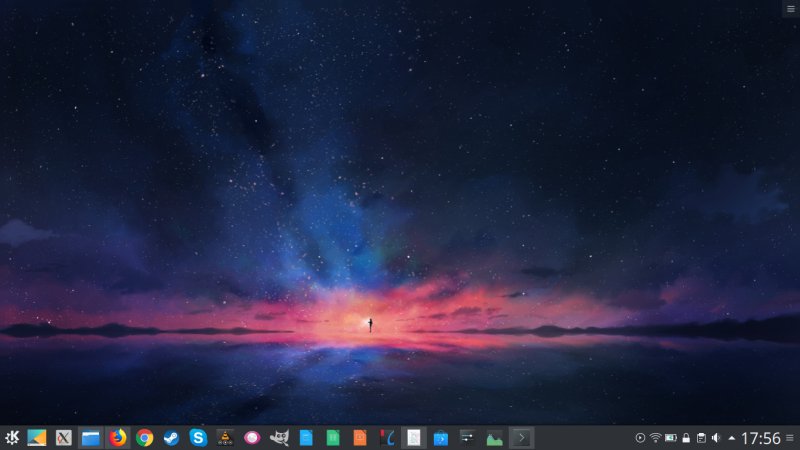Click the 17:56 clock
800x450 pixels.
761,438
